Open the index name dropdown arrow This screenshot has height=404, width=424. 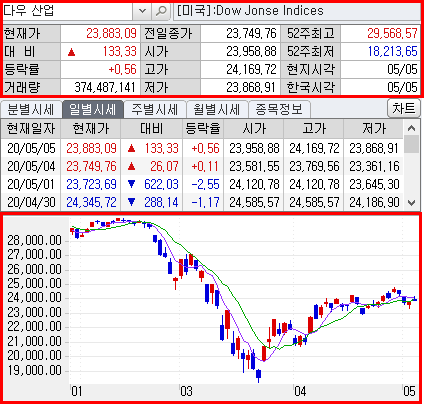coord(142,11)
